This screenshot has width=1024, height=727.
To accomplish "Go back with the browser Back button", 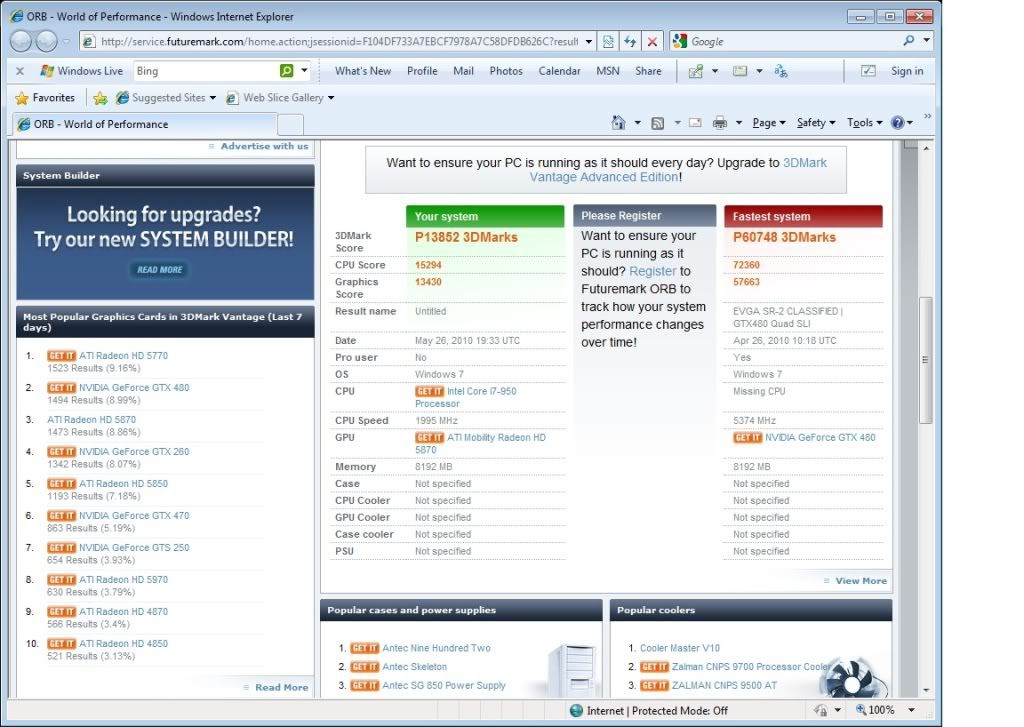I will pyautogui.click(x=21, y=41).
